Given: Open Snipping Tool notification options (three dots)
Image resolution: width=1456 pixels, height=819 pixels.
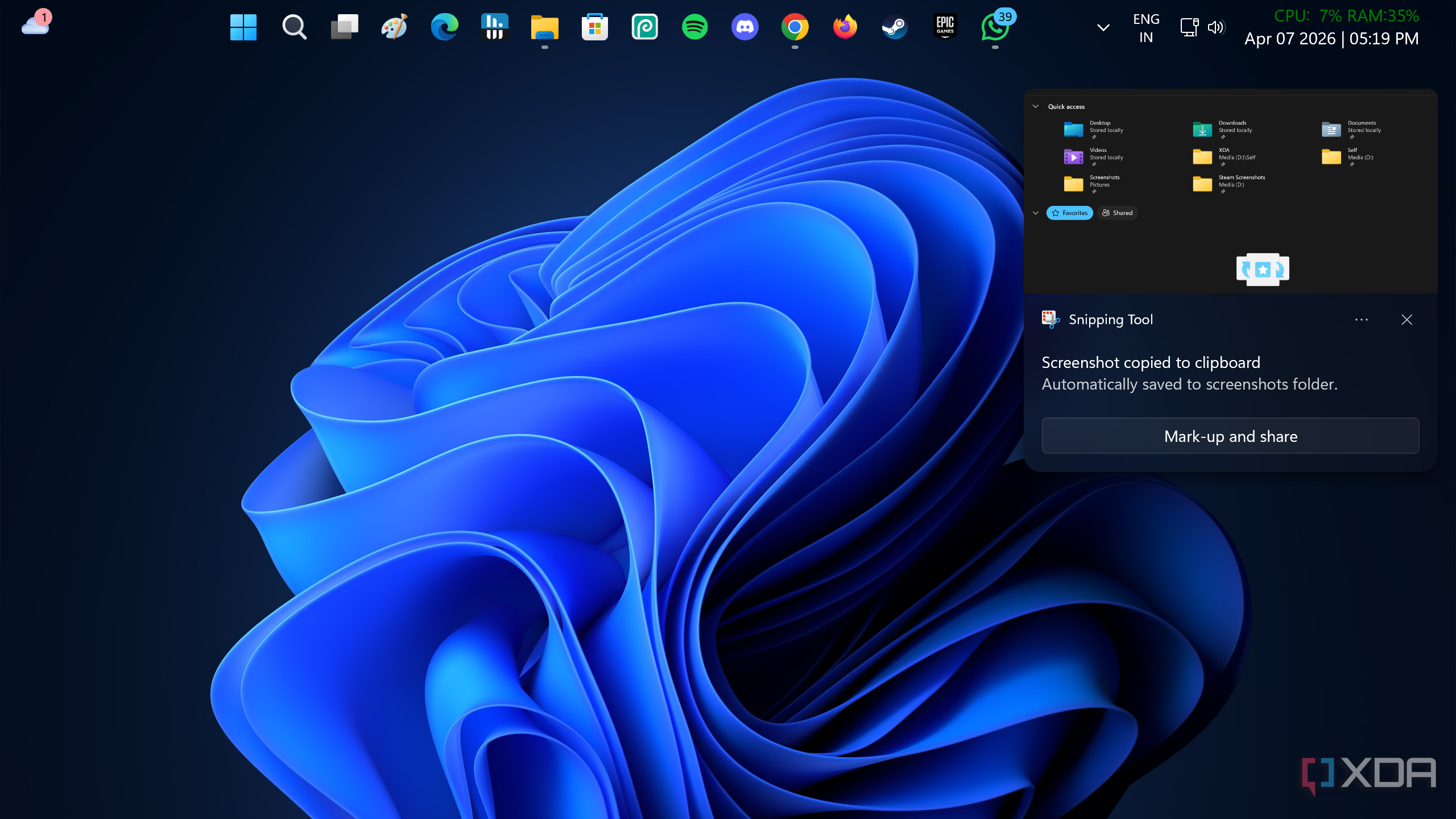Looking at the screenshot, I should pyautogui.click(x=1361, y=320).
